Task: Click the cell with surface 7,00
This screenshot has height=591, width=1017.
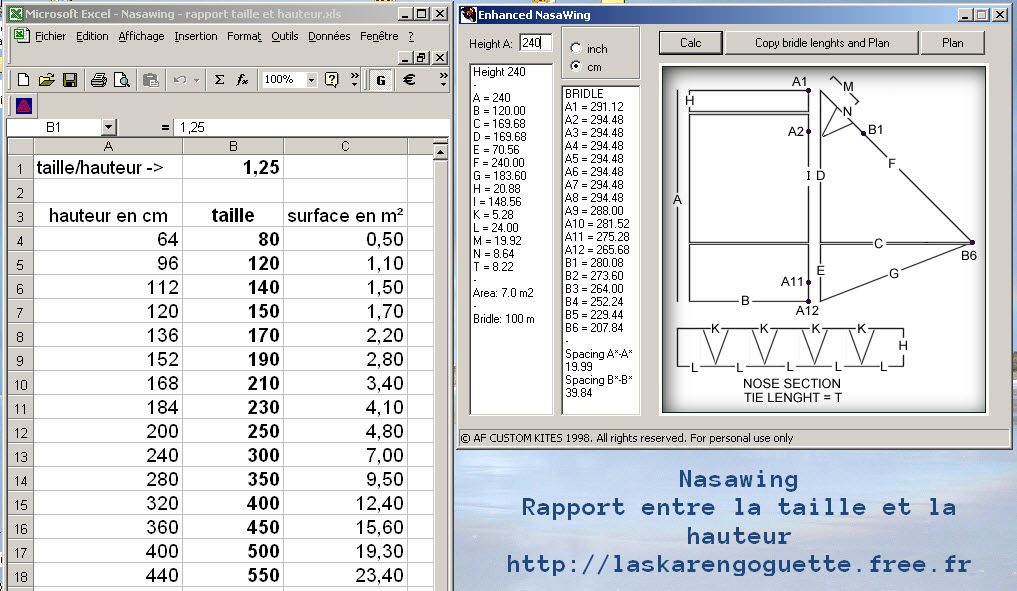Action: click(x=345, y=455)
